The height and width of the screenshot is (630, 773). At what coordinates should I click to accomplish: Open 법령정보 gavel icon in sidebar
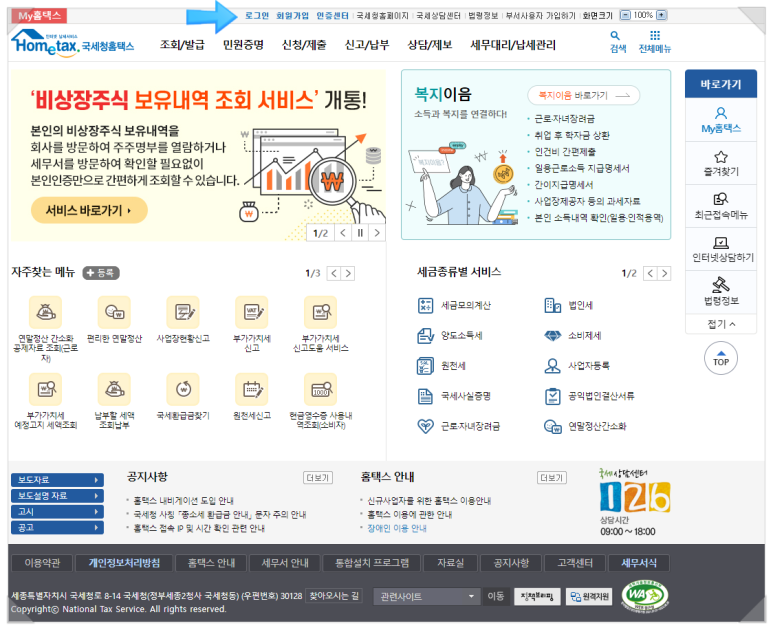tap(721, 285)
